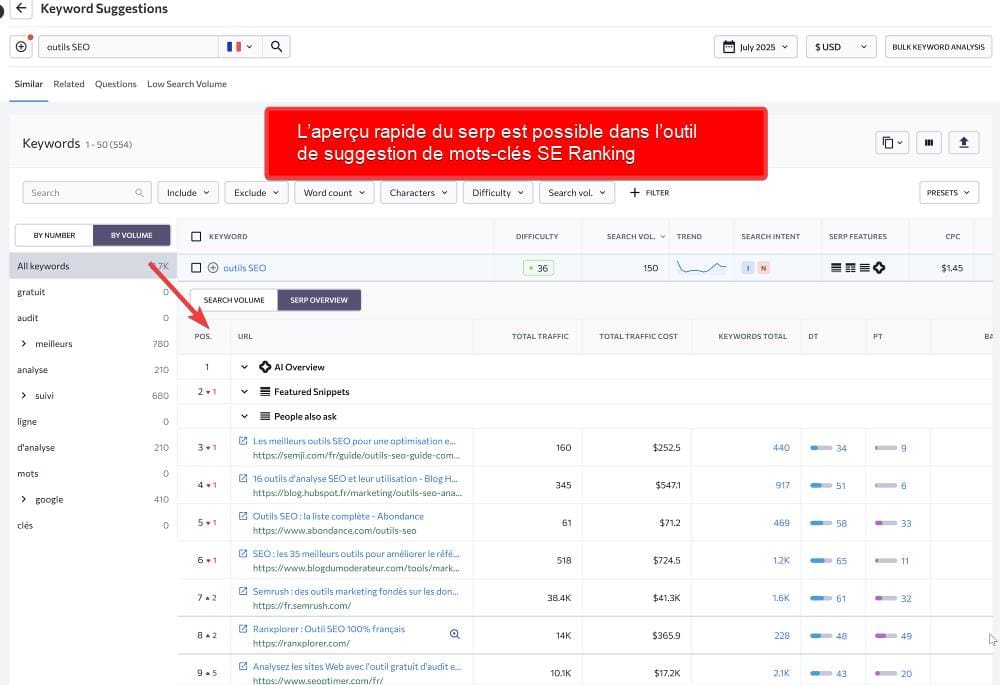Switch to the Similar tab
Viewport: 1000px width, 685px height.
29,84
